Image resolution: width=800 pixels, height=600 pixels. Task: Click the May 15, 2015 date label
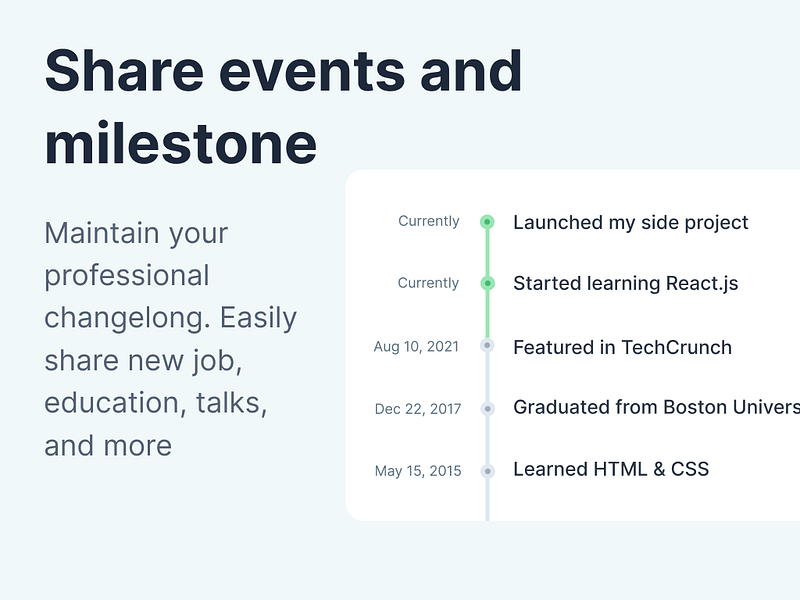coord(418,471)
